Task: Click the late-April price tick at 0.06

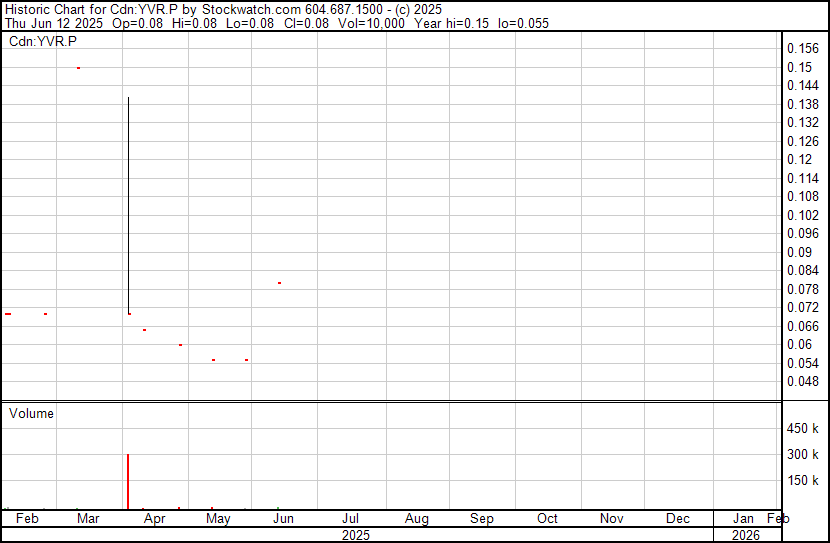Action: point(181,345)
